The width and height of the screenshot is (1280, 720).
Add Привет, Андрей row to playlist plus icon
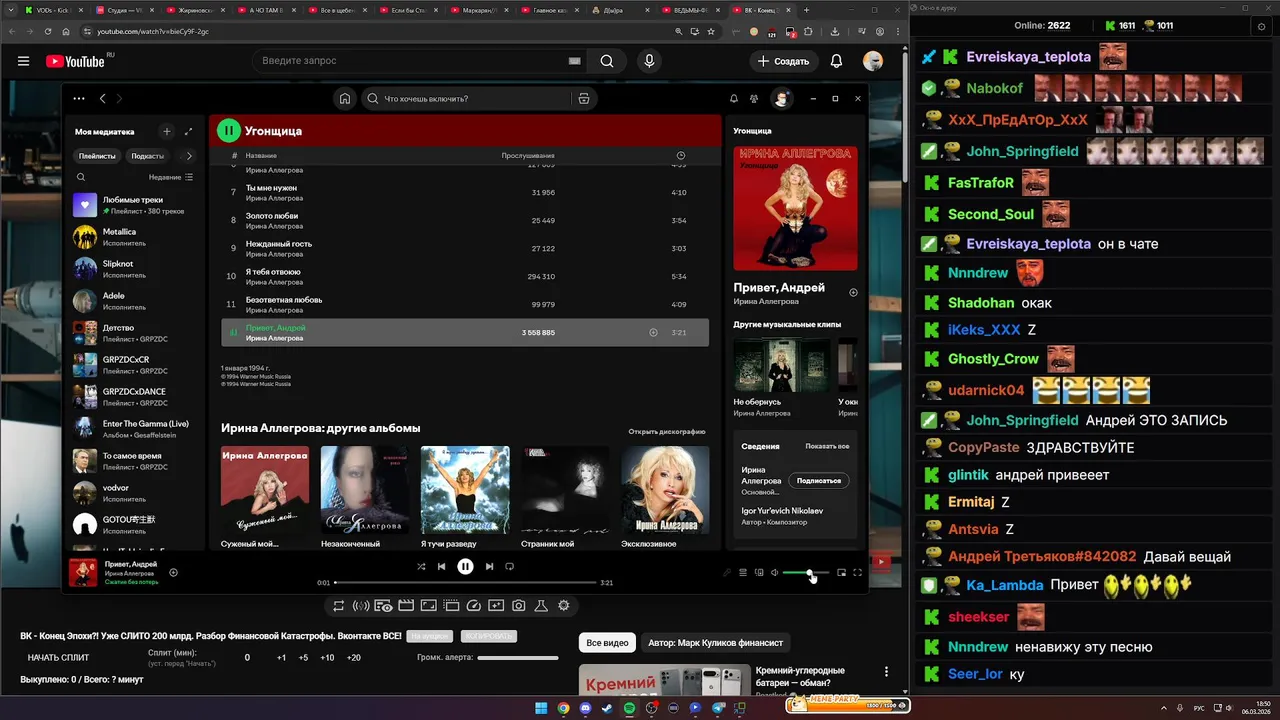coord(653,332)
